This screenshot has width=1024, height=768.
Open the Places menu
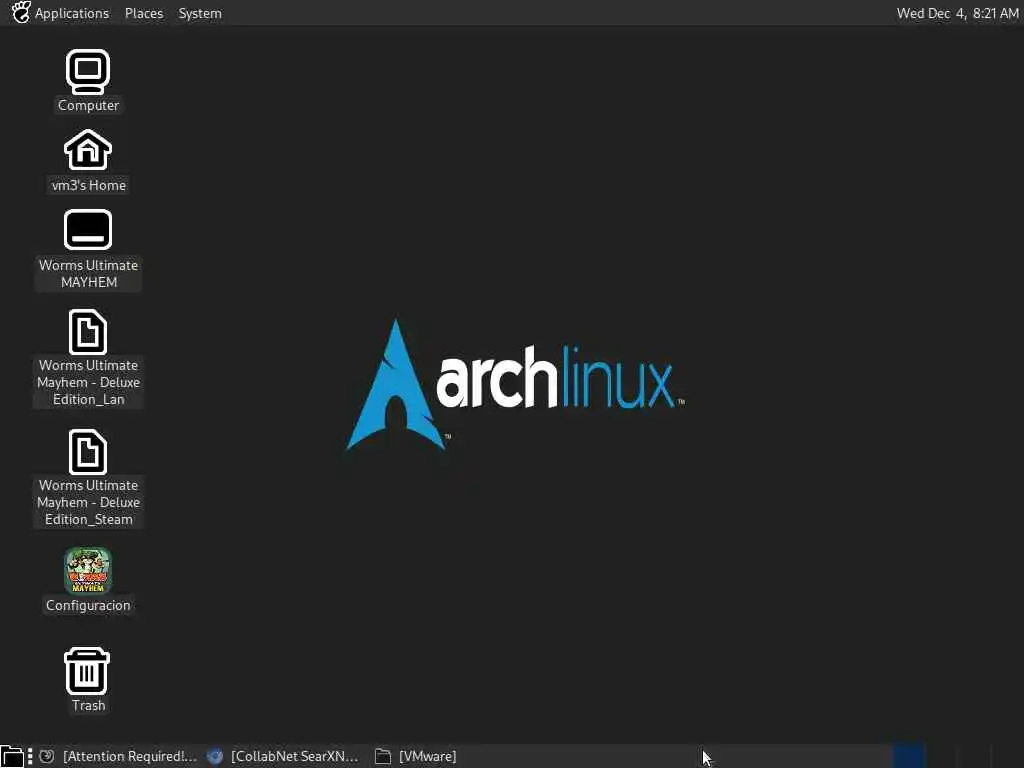[x=144, y=13]
